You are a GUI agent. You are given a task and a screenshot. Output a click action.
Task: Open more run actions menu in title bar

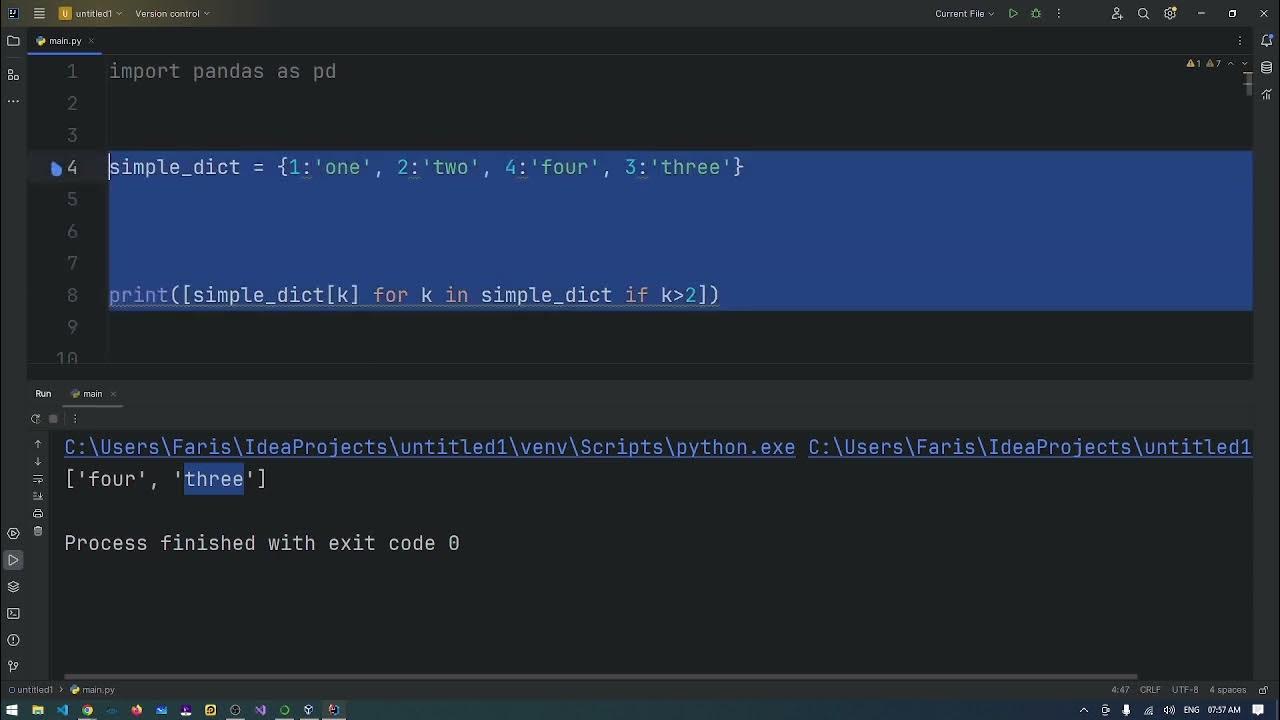click(x=1059, y=14)
